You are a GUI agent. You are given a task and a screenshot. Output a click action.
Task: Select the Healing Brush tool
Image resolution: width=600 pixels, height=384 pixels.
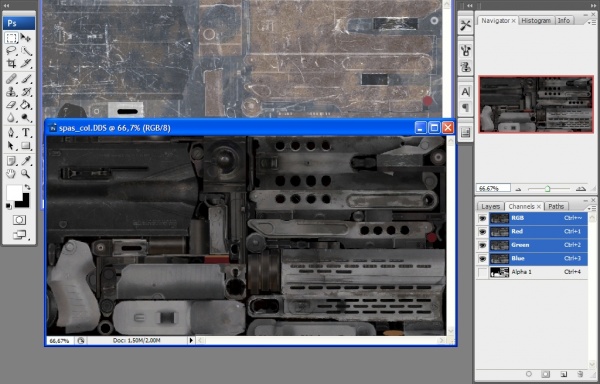(11, 79)
